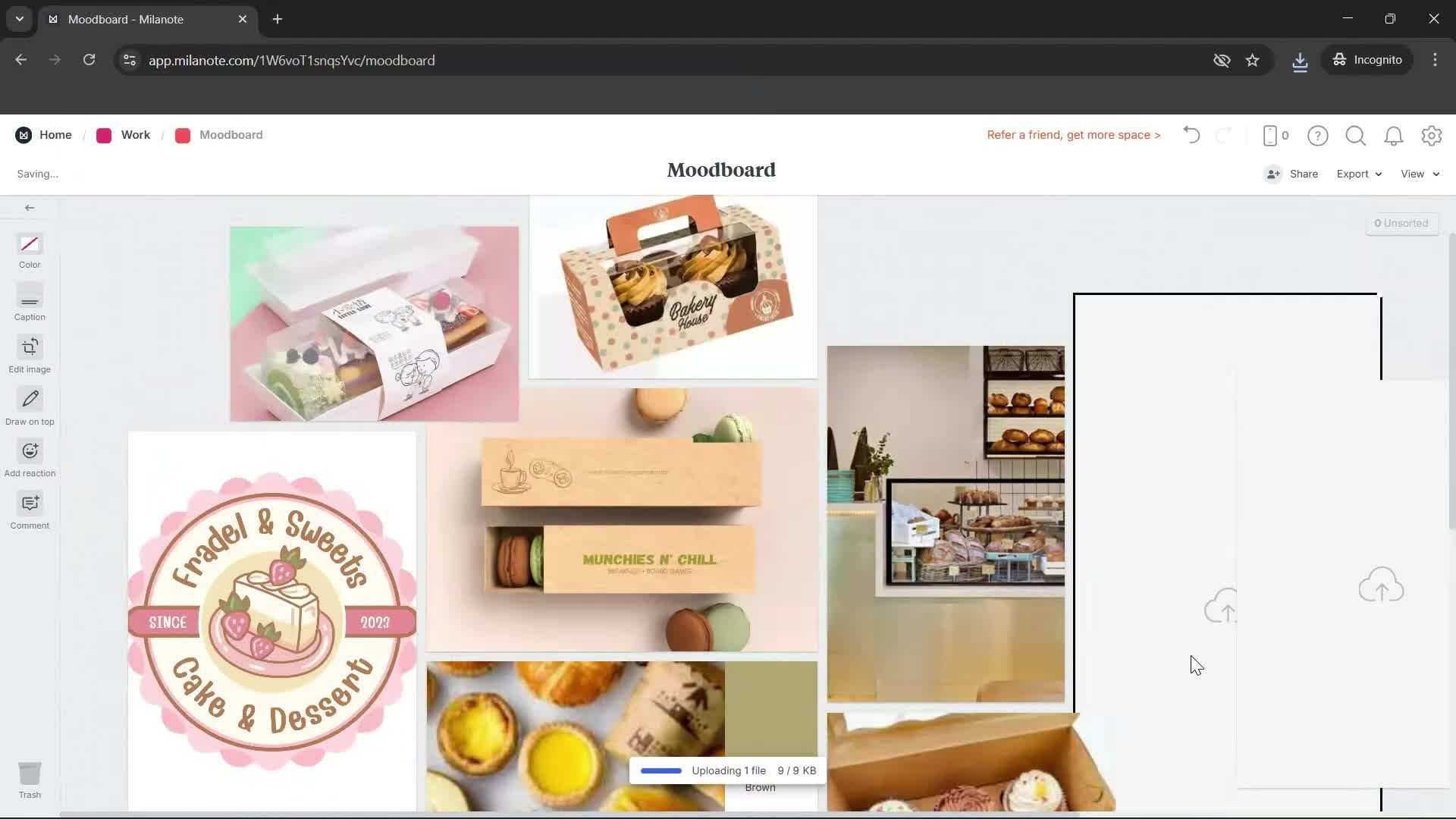The image size is (1456, 819).
Task: Open the Comment tool
Action: [30, 504]
